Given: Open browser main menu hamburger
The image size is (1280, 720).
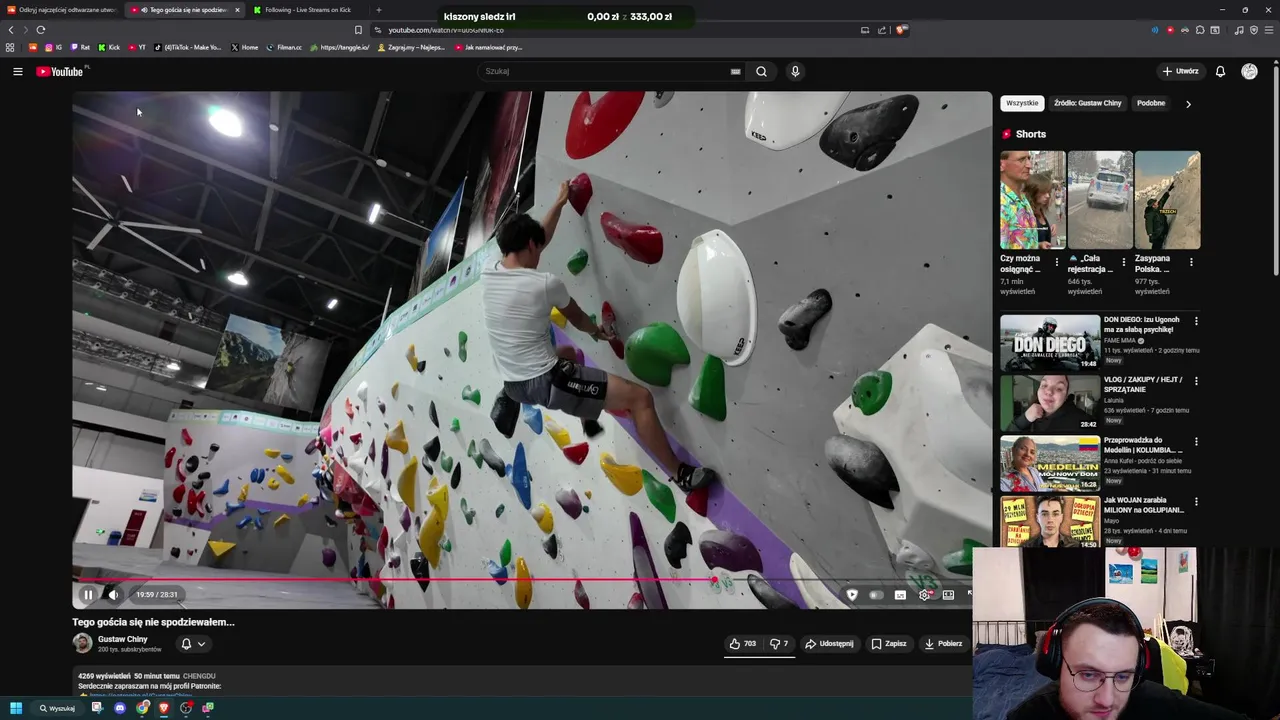Looking at the screenshot, I should (x=1269, y=30).
